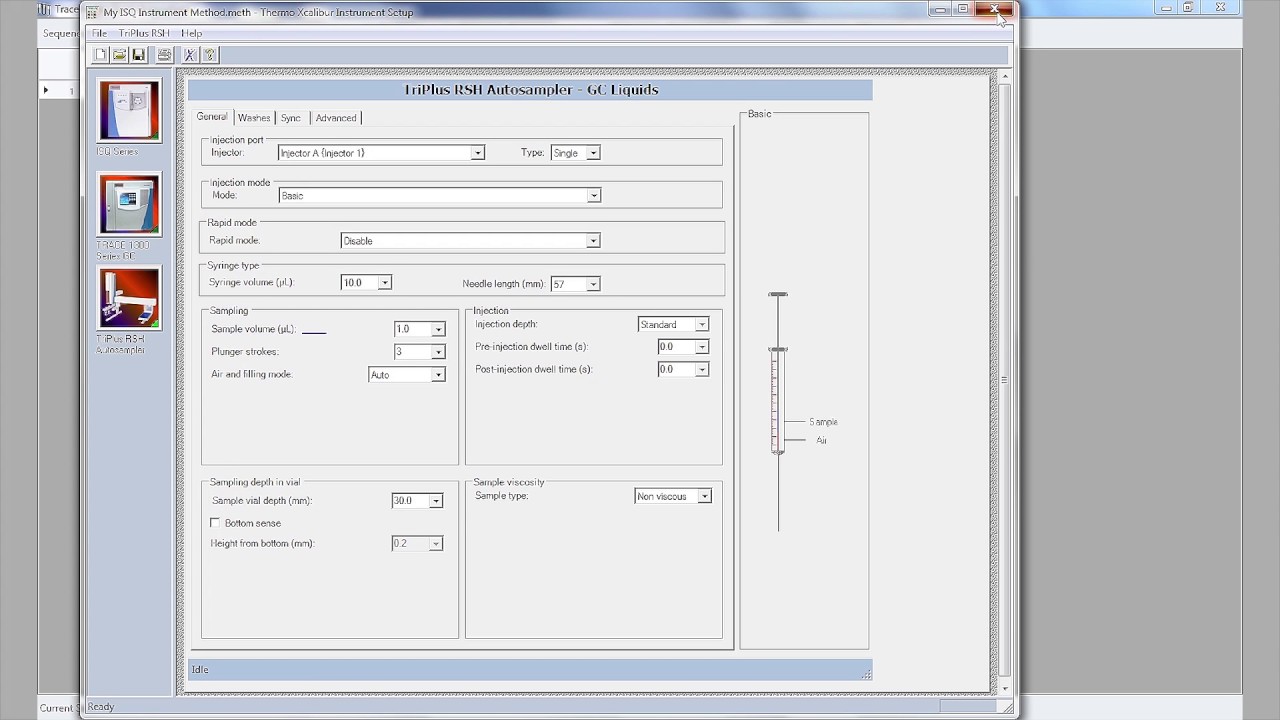This screenshot has height=720, width=1280.
Task: Open the Post-injection dwell time dropdown
Action: (702, 370)
